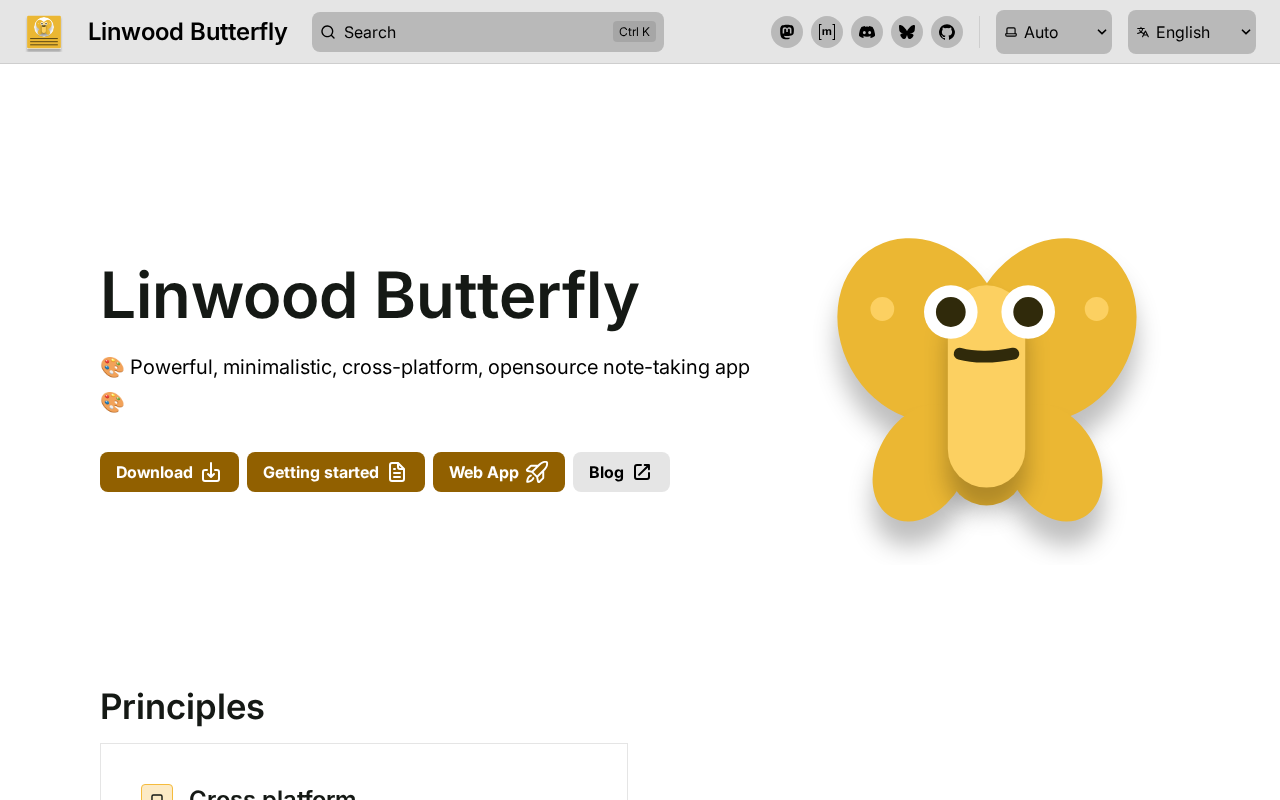Screen dimensions: 1280x800
Task: Click the download arrow icon on Download
Action: [x=211, y=472]
